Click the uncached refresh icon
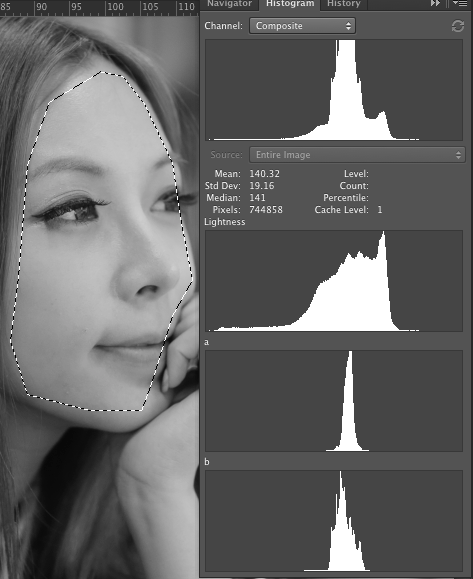Viewport: 473px width, 579px height. click(x=457, y=26)
